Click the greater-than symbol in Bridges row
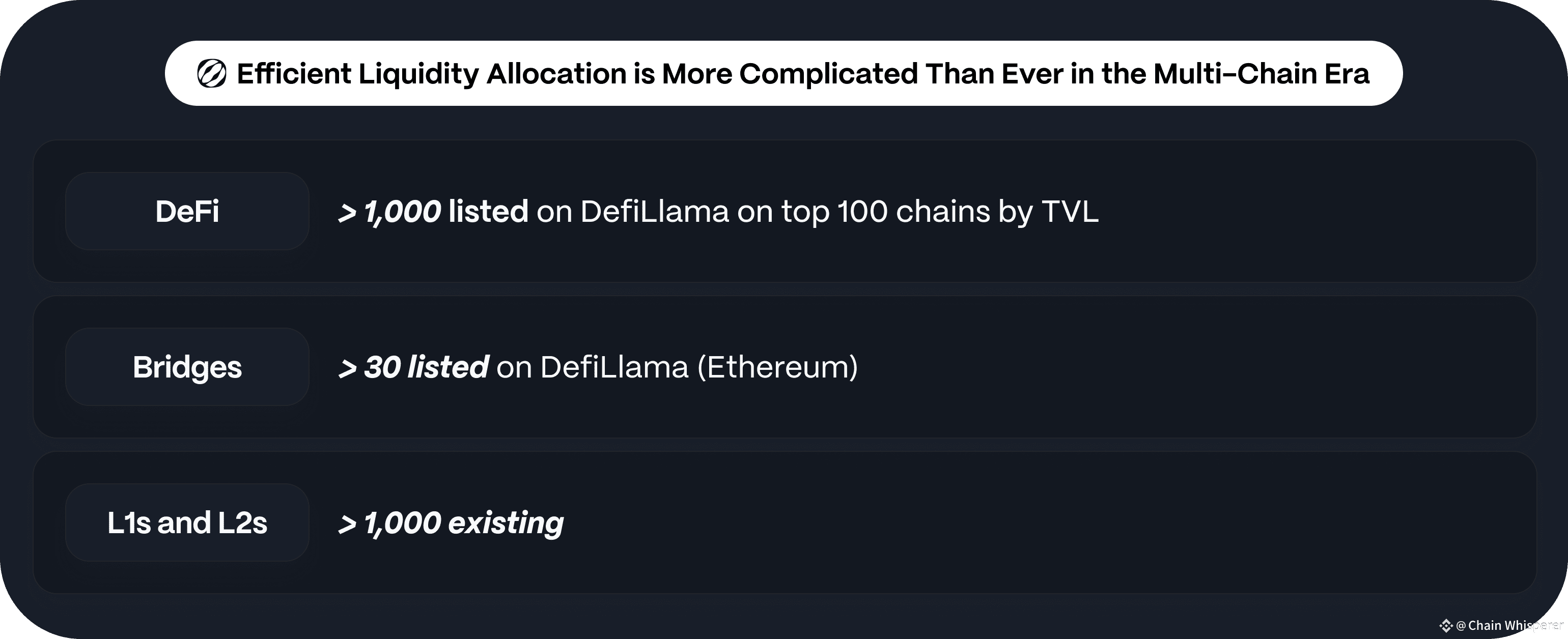The width and height of the screenshot is (1568, 639). (x=348, y=369)
